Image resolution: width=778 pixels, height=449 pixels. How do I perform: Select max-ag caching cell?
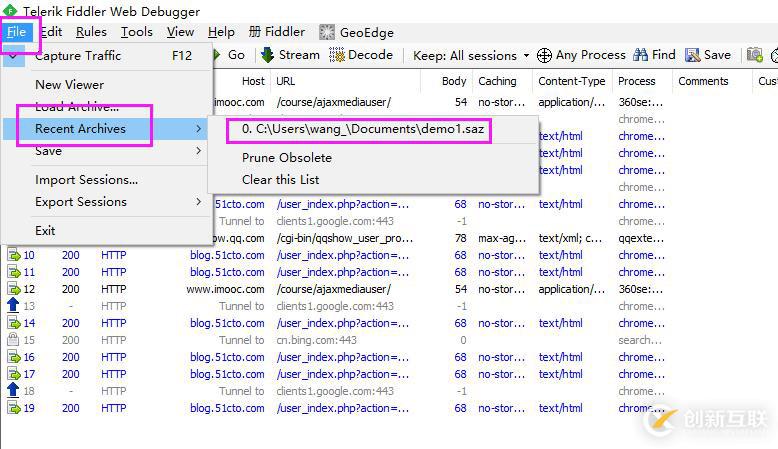click(501, 239)
